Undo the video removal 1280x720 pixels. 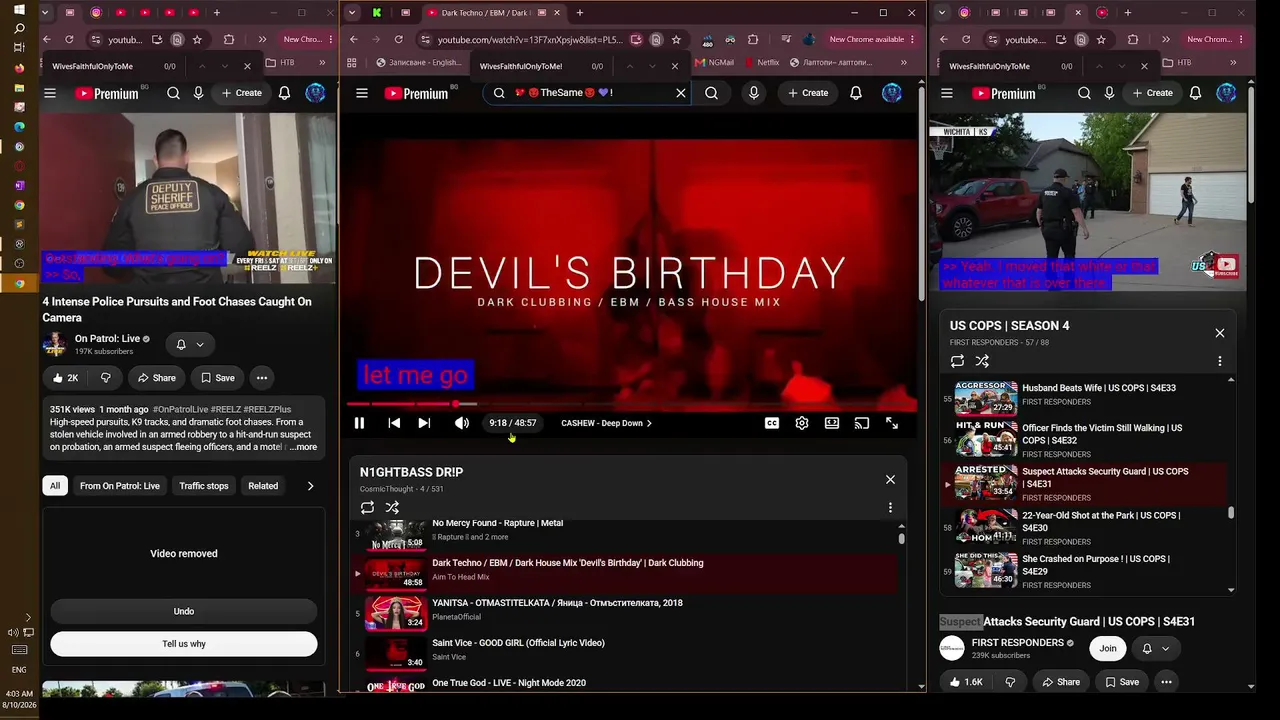tap(184, 611)
